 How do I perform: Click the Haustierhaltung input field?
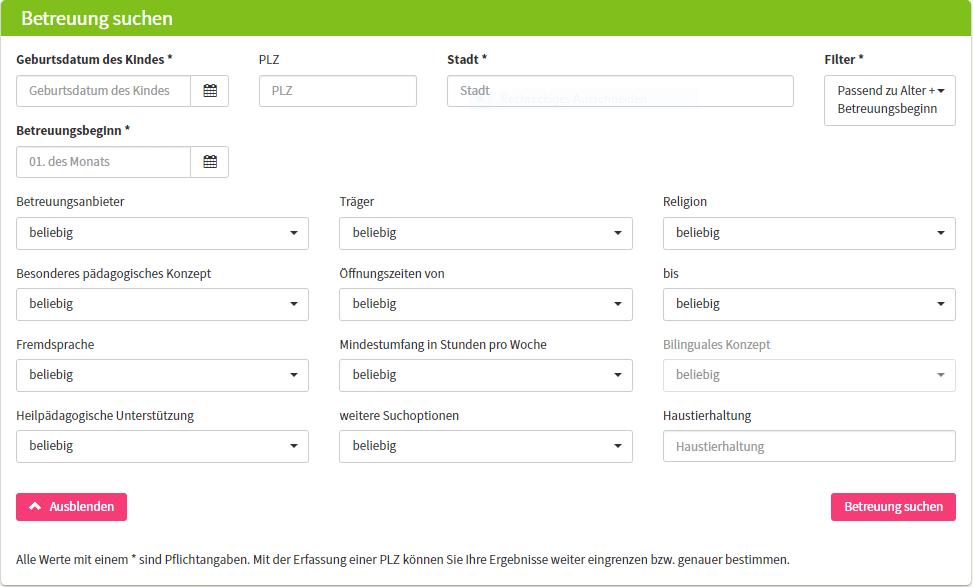(x=808, y=447)
